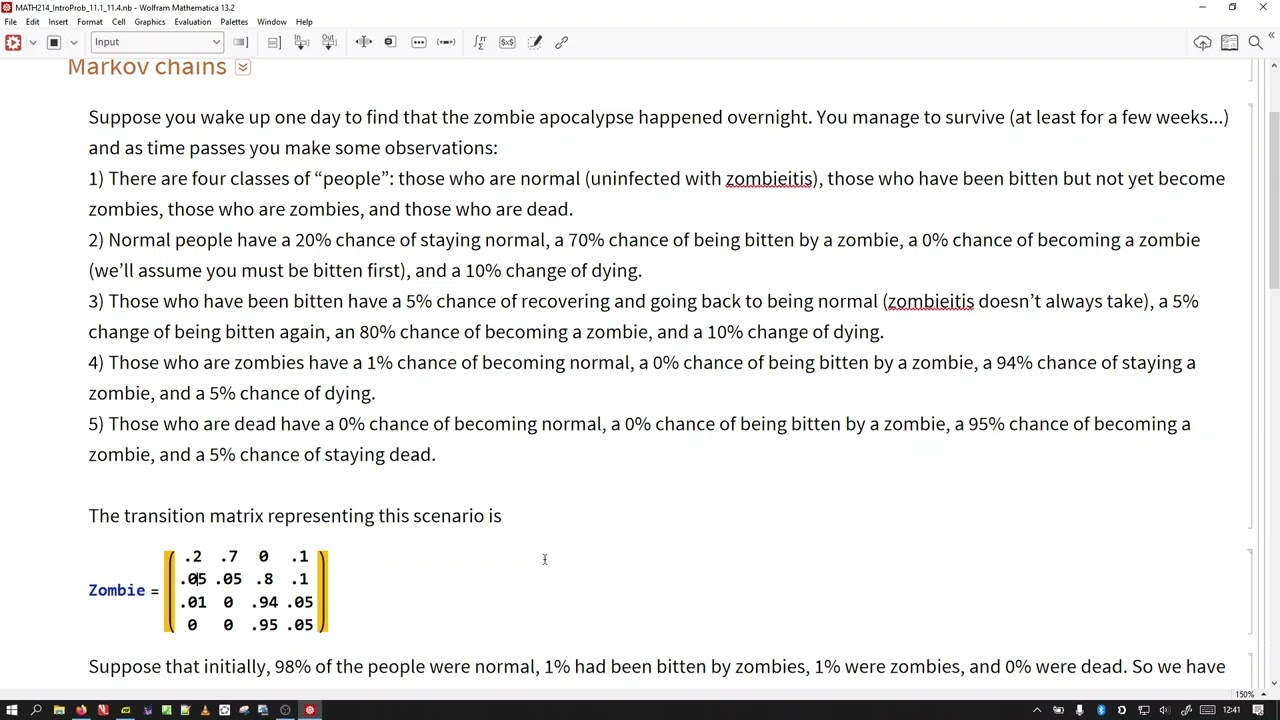1280x720 pixels.
Task: Open the Cell menu
Action: [118, 22]
